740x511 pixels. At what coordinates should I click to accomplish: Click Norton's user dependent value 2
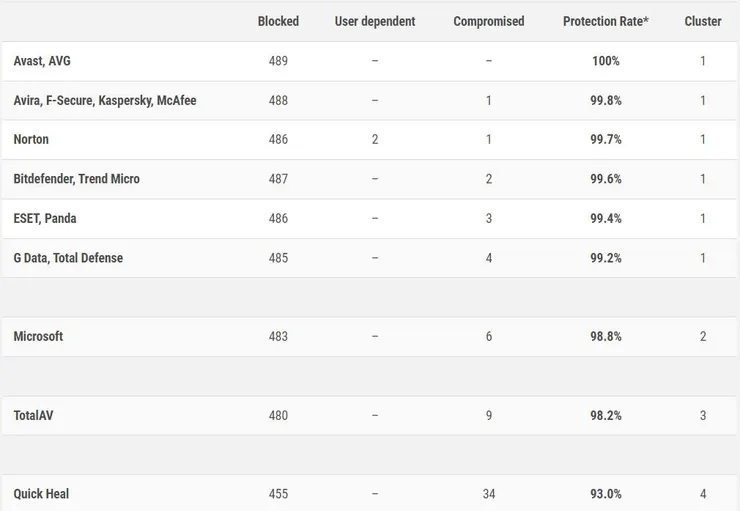tap(375, 139)
